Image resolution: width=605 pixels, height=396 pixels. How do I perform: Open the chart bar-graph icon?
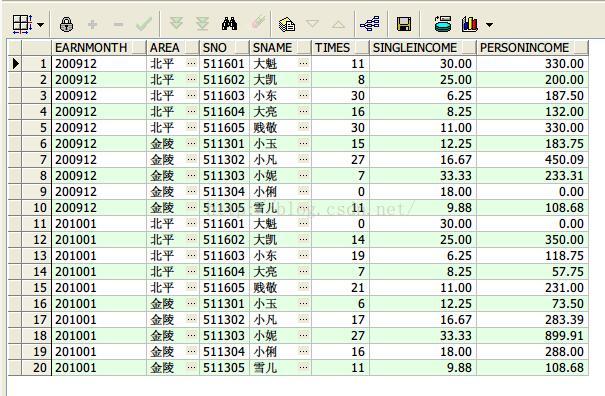pyautogui.click(x=470, y=24)
